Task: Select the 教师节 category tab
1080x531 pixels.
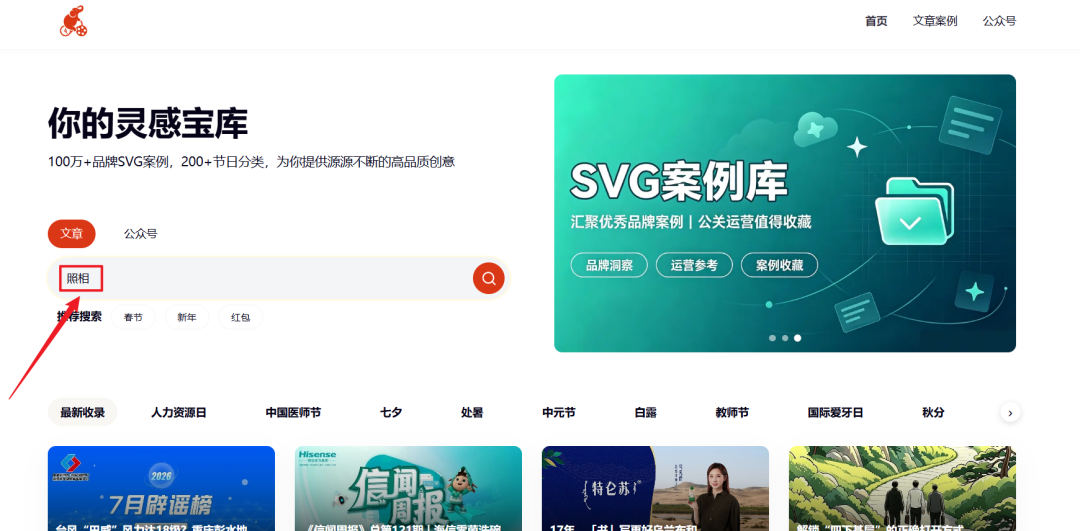Action: point(732,413)
